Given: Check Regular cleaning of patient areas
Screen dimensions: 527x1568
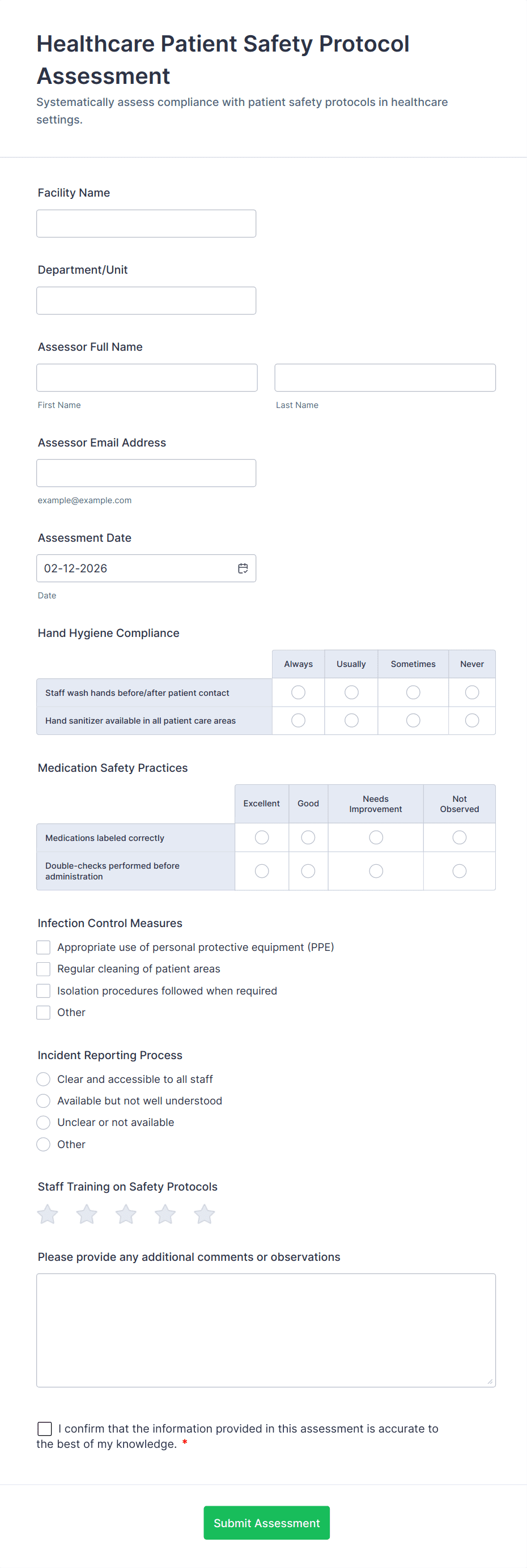Looking at the screenshot, I should 43,968.
